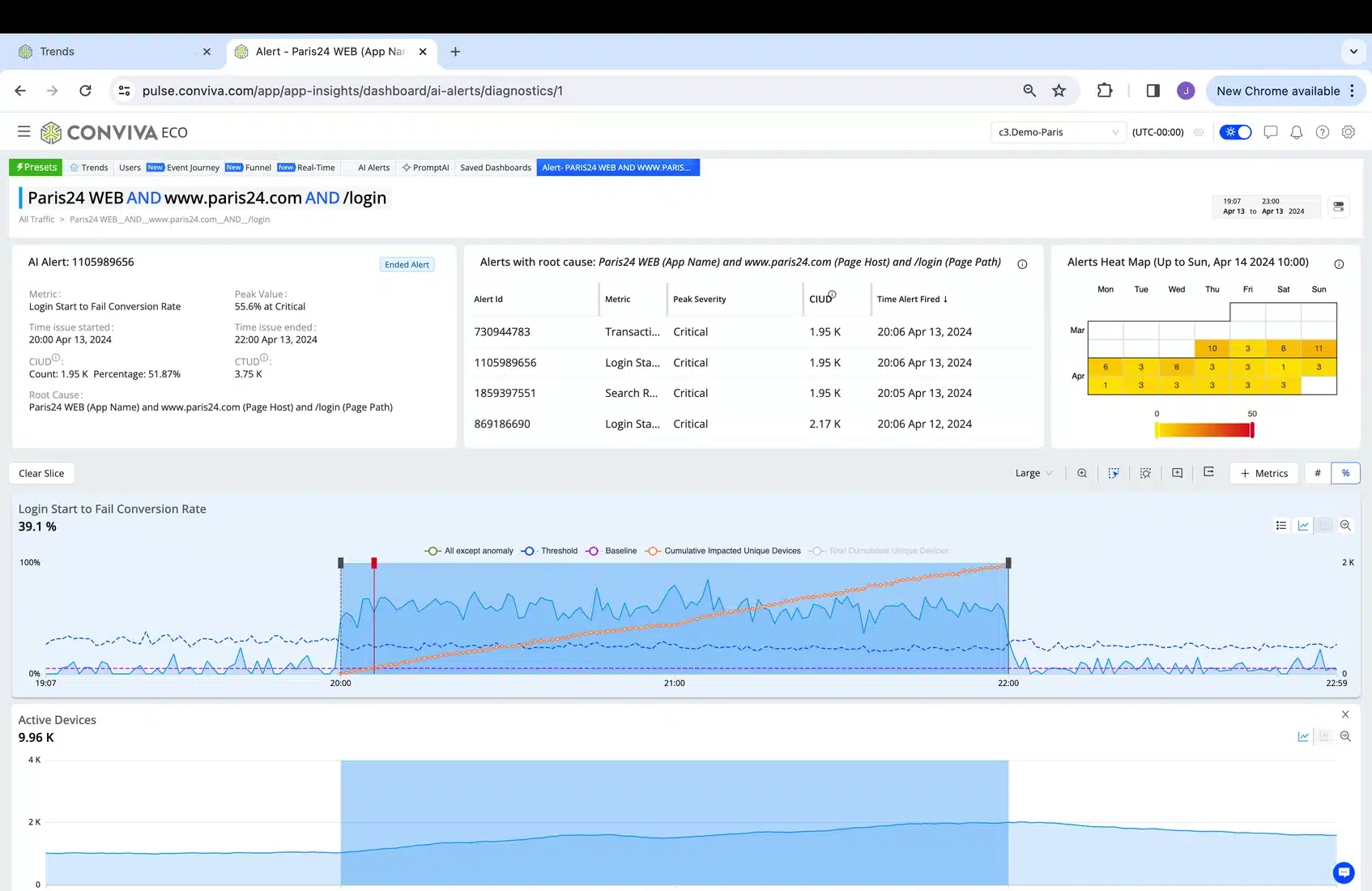The width and height of the screenshot is (1372, 891).
Task: Open the settings gear in Conviva header
Action: coord(1348,132)
